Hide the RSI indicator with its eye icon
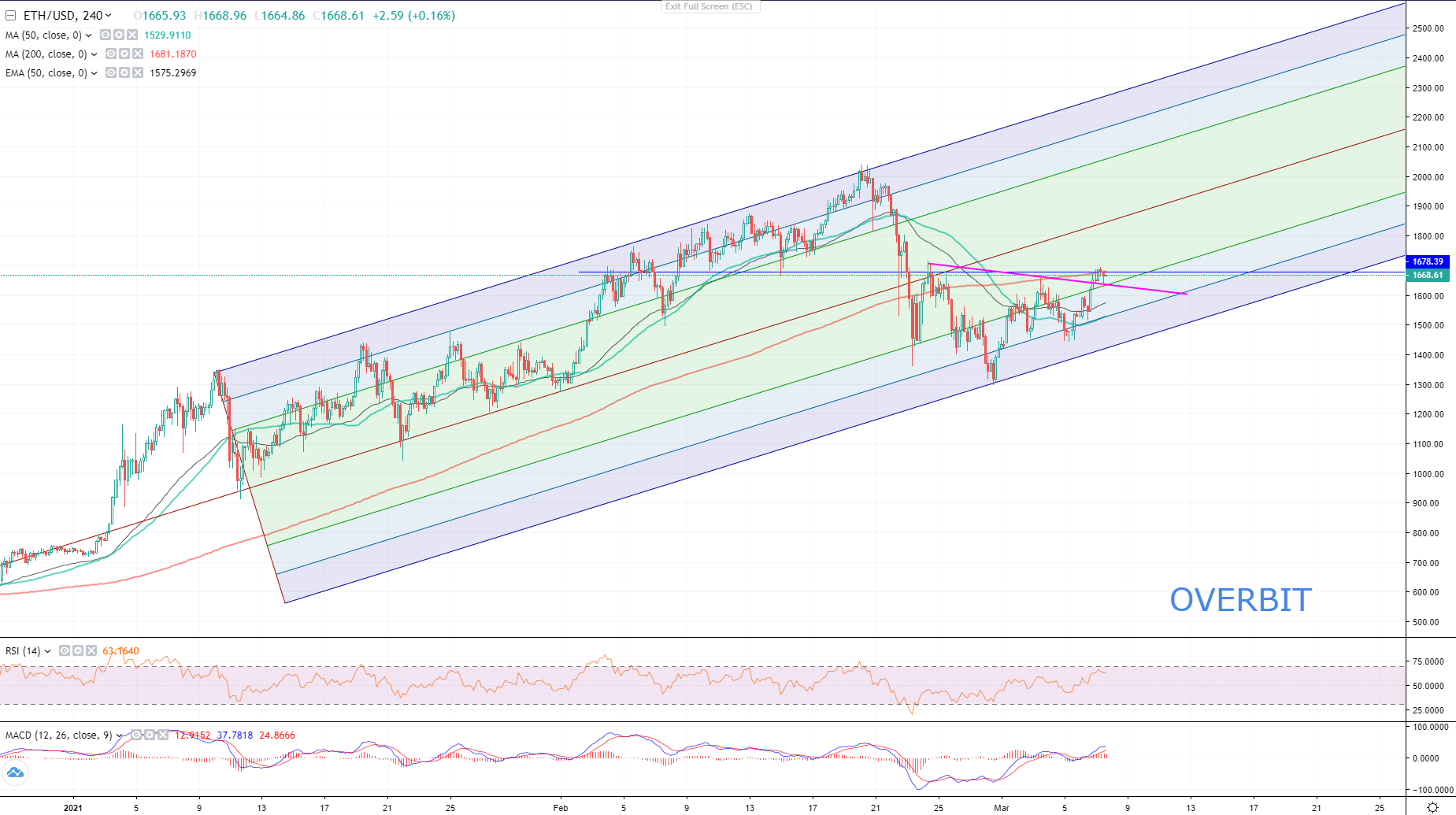This screenshot has width=1456, height=815. 65,650
